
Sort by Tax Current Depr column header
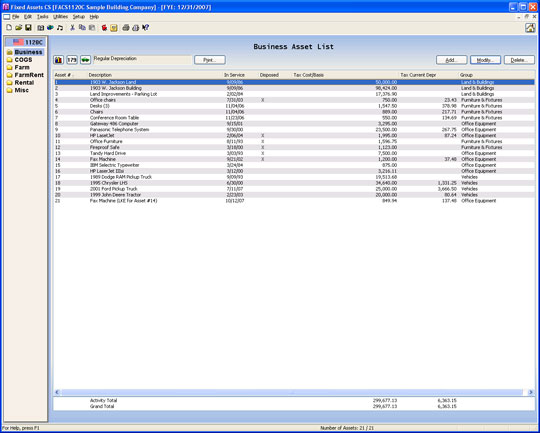point(428,75)
